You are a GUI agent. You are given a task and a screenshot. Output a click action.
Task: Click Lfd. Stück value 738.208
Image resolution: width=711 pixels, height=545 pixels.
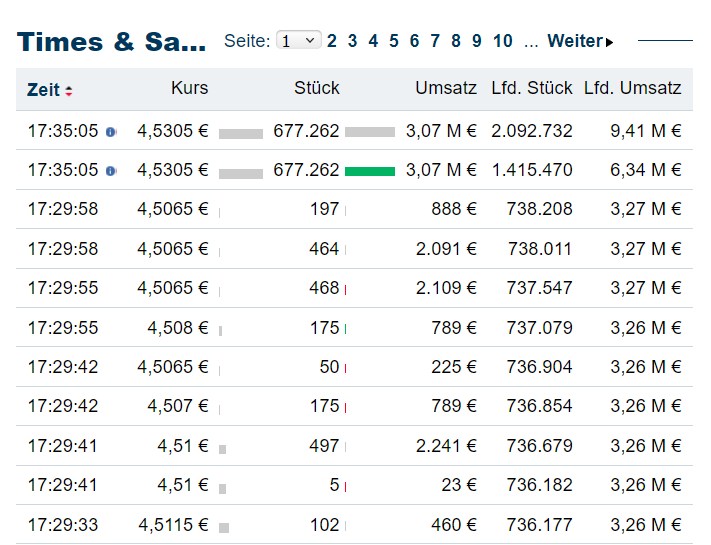click(x=540, y=209)
